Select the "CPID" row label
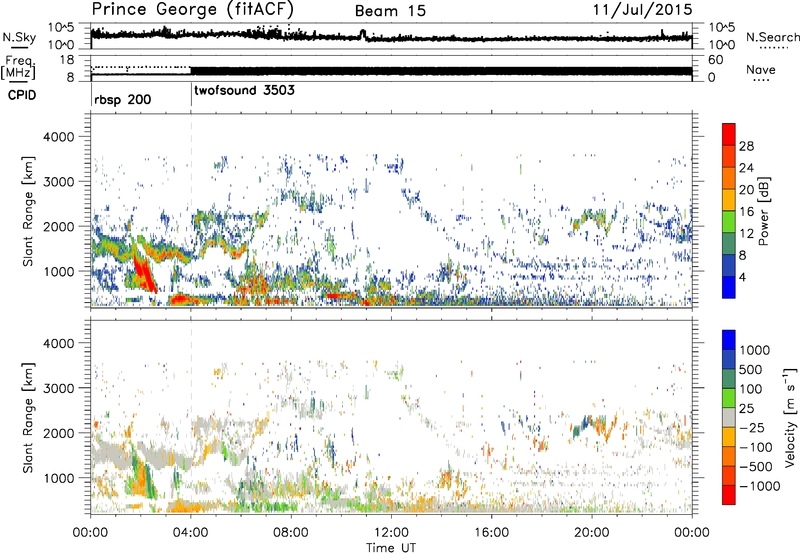This screenshot has width=800, height=554. tap(22, 95)
